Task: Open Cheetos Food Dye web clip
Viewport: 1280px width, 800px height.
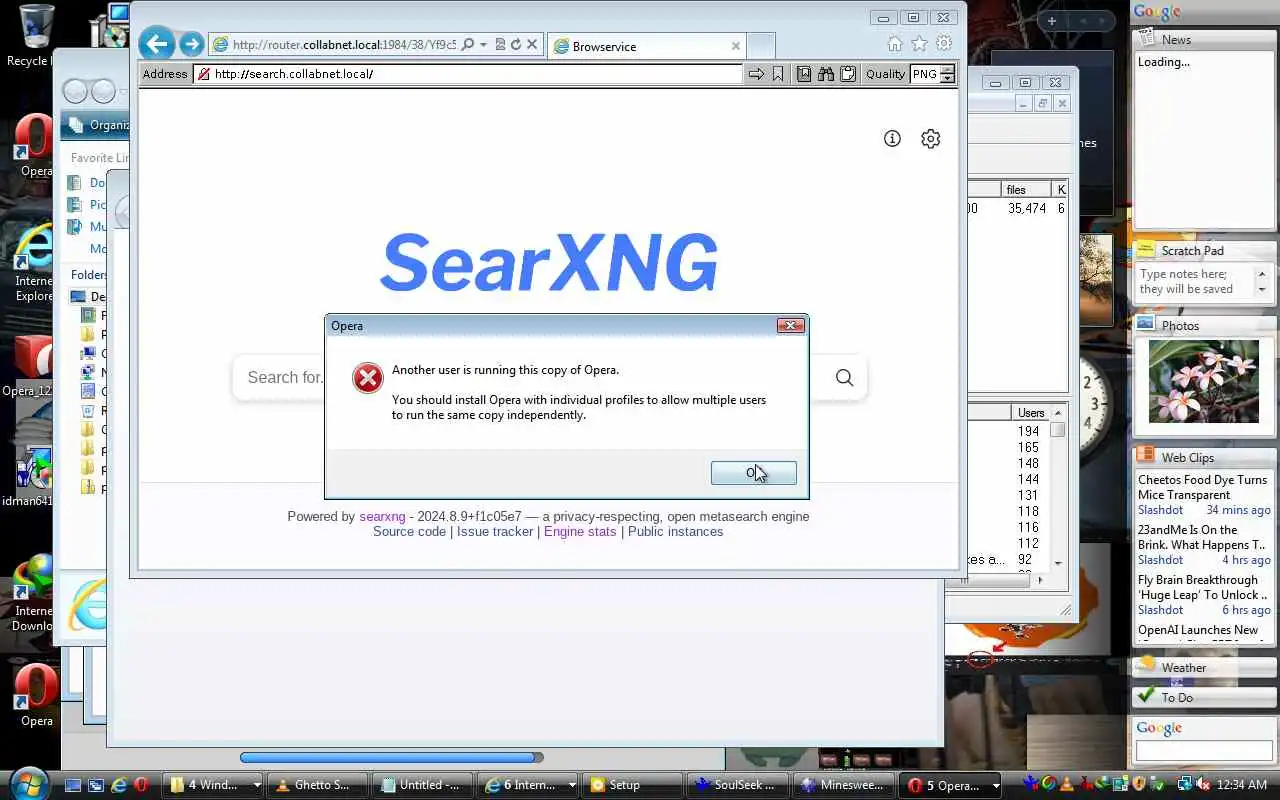Action: [x=1202, y=487]
